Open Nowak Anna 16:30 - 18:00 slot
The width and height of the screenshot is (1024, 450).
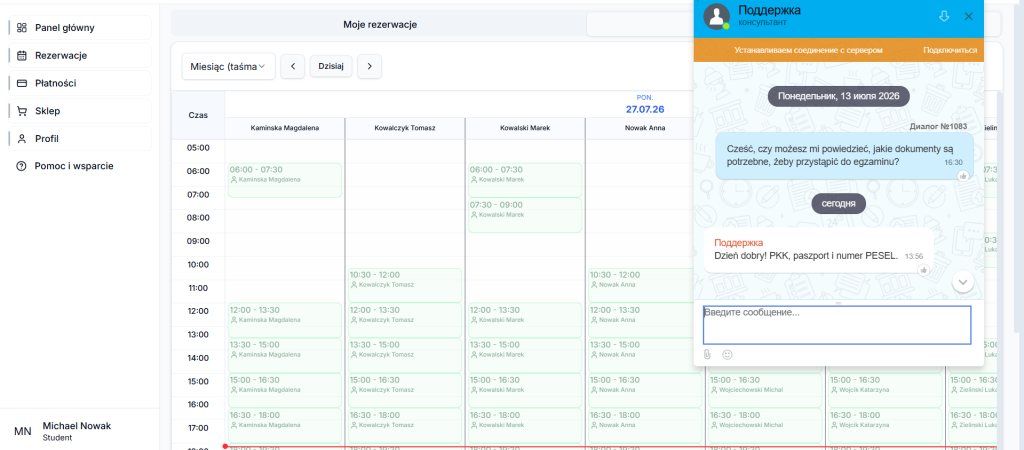(x=645, y=425)
